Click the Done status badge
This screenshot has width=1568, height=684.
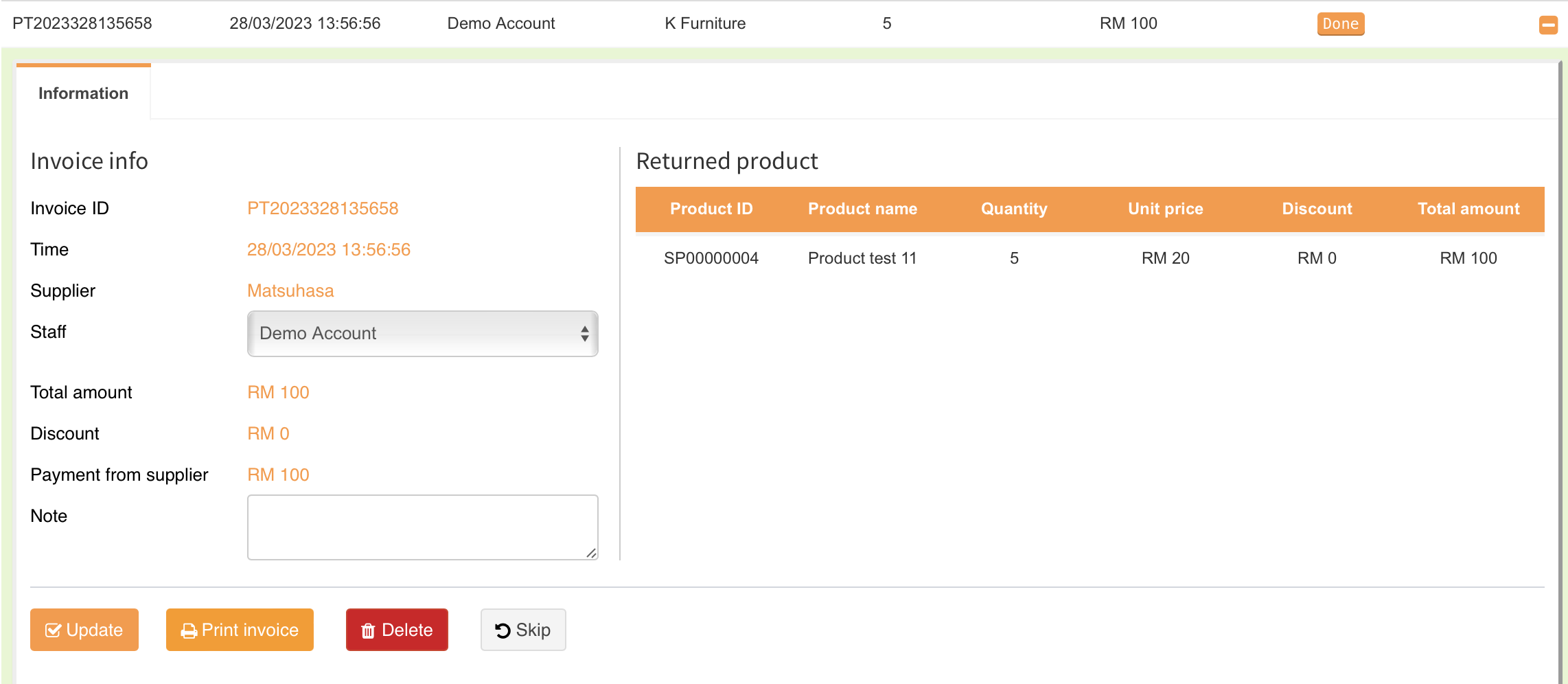point(1340,24)
